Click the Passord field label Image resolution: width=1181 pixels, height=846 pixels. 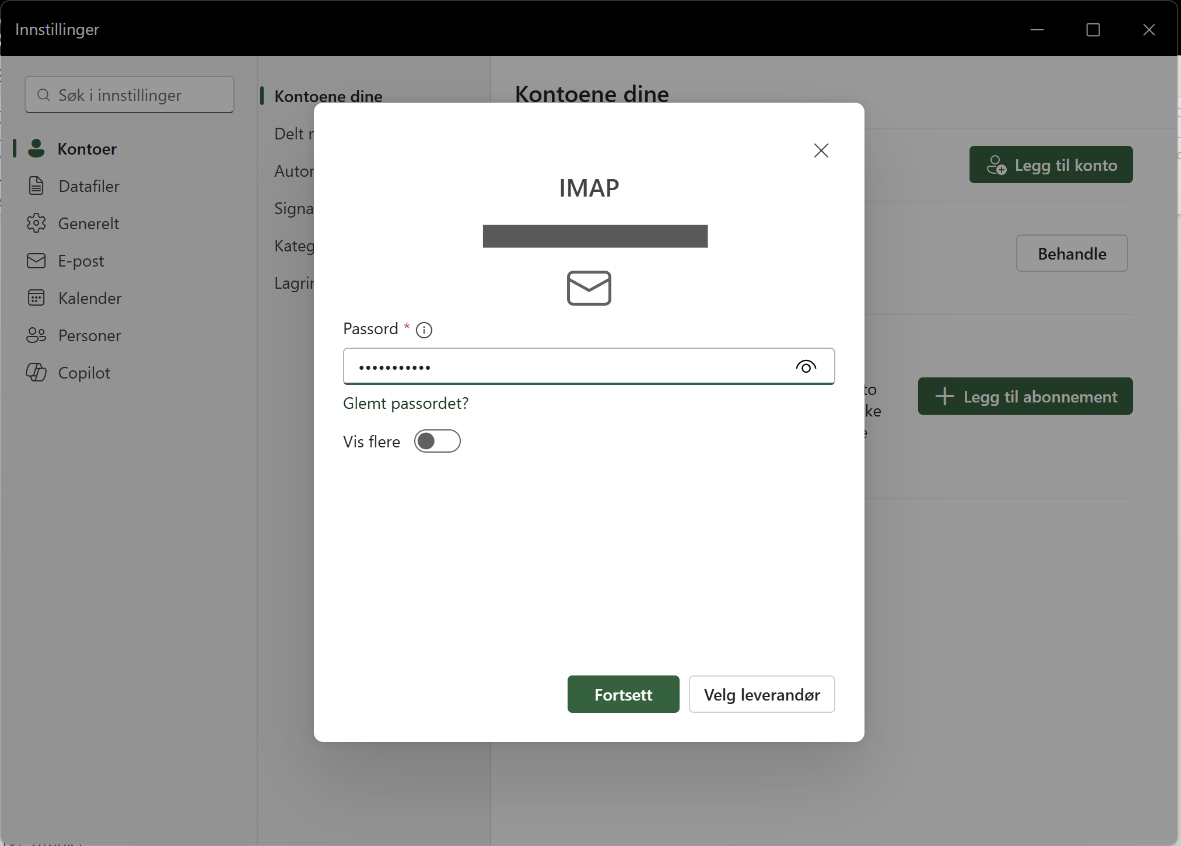point(371,329)
